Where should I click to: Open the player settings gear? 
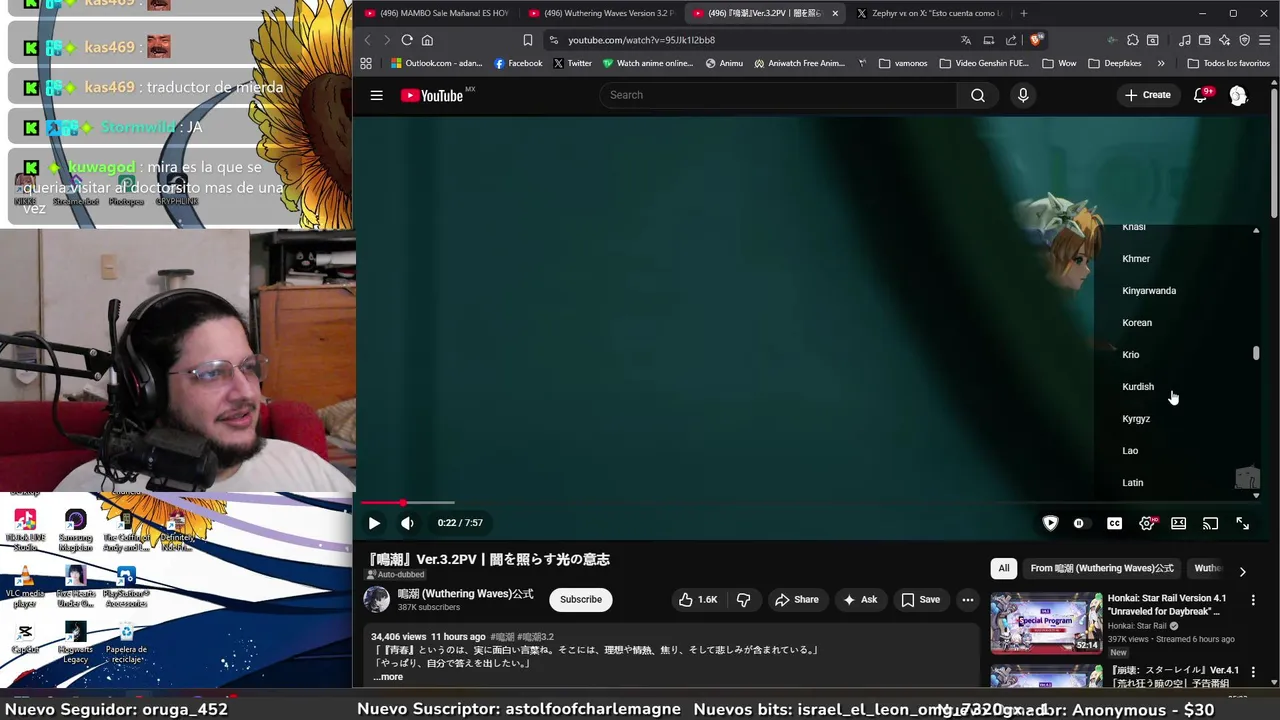pyautogui.click(x=1147, y=523)
